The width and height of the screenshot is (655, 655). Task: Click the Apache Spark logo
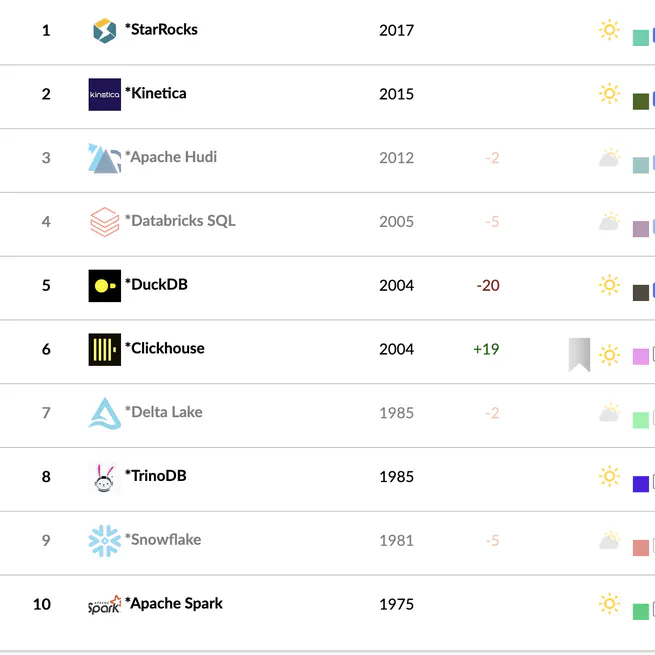(x=104, y=605)
